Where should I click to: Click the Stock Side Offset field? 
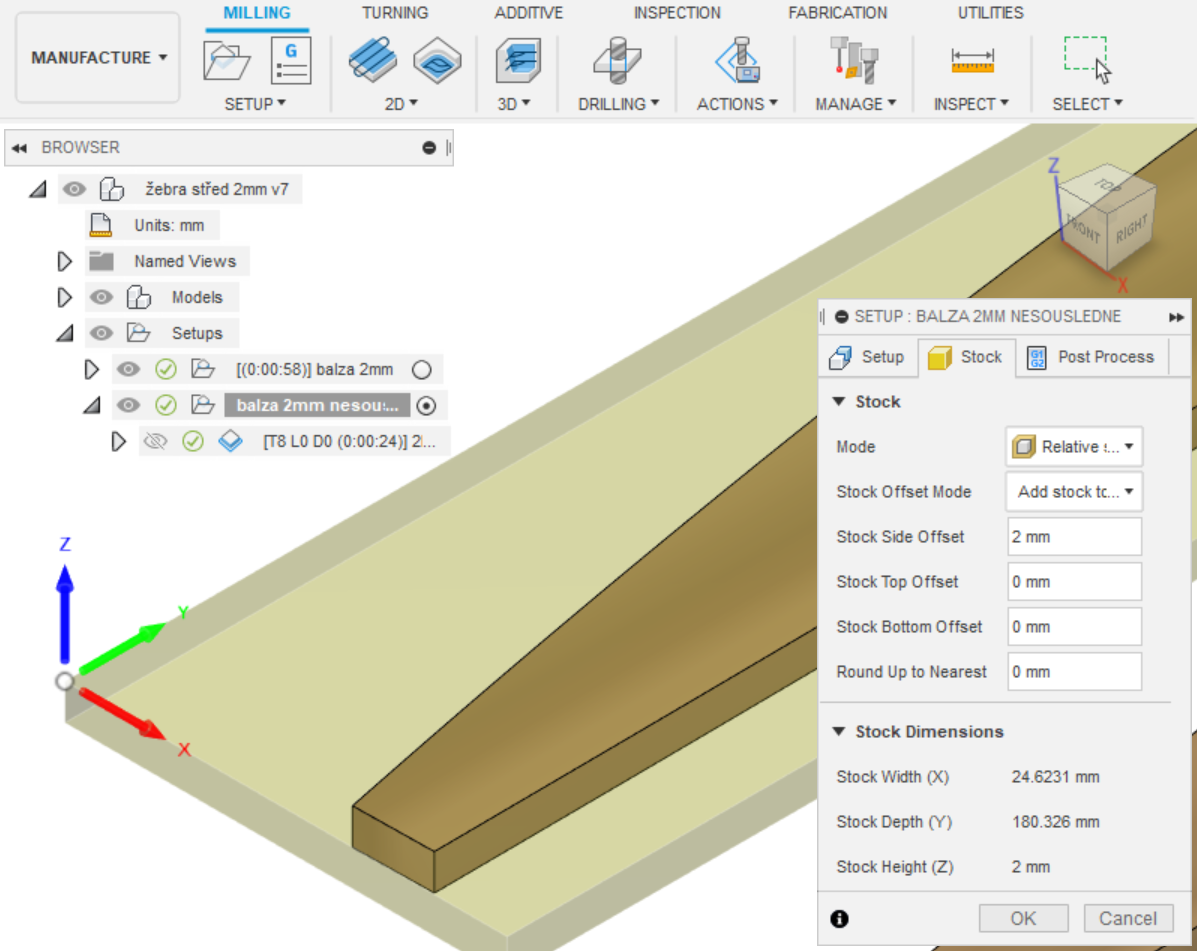[x=1073, y=537]
